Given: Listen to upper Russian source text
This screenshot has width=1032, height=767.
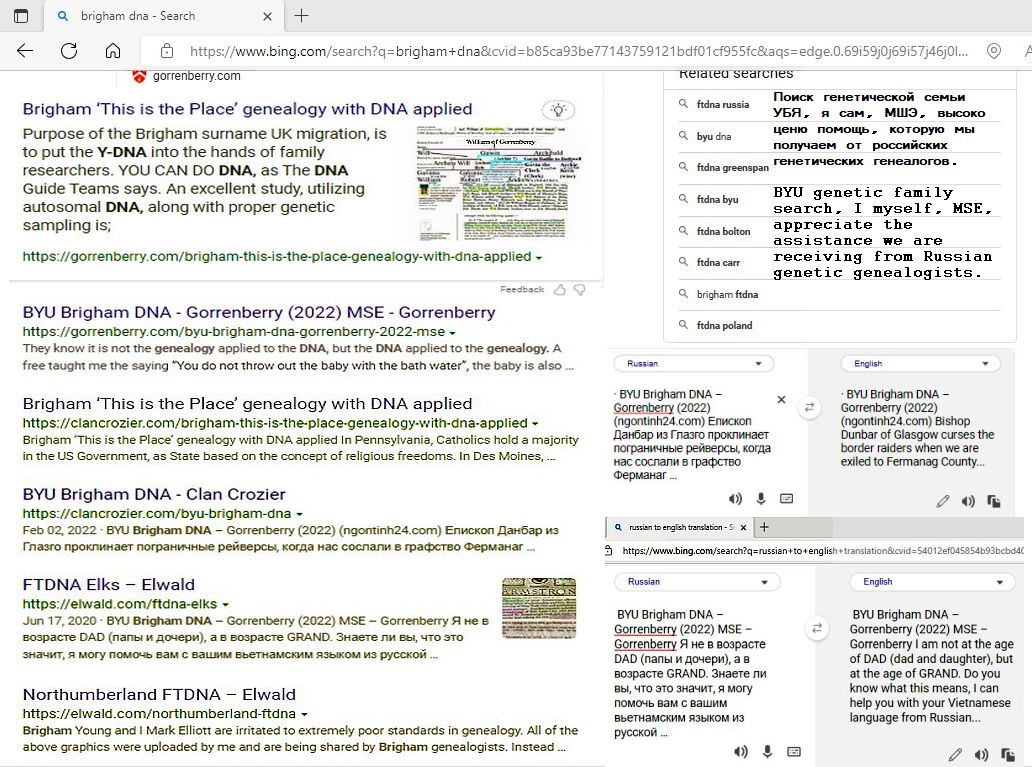Looking at the screenshot, I should tap(735, 499).
